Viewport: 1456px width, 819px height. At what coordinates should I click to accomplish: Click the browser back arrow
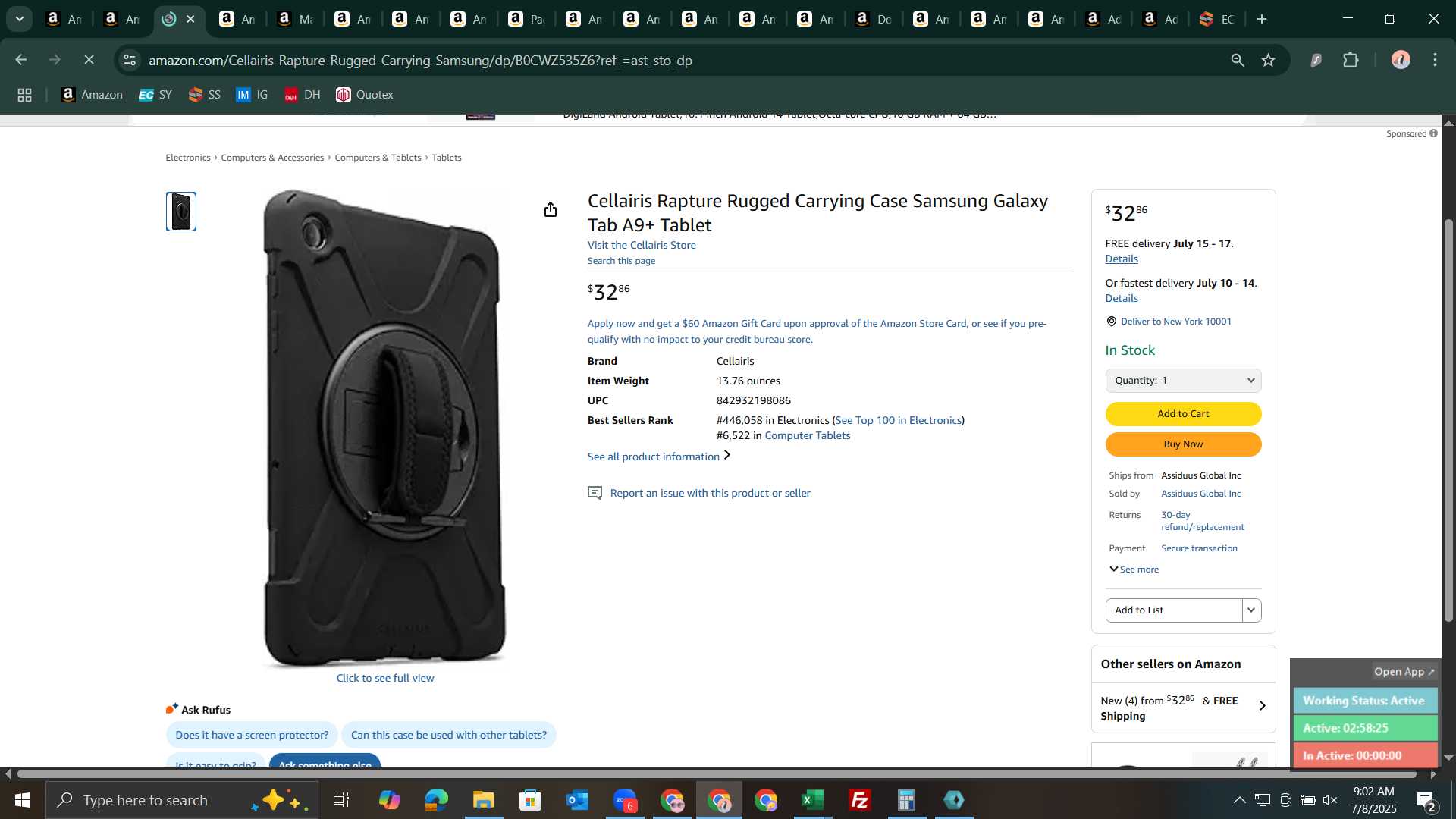pyautogui.click(x=20, y=60)
